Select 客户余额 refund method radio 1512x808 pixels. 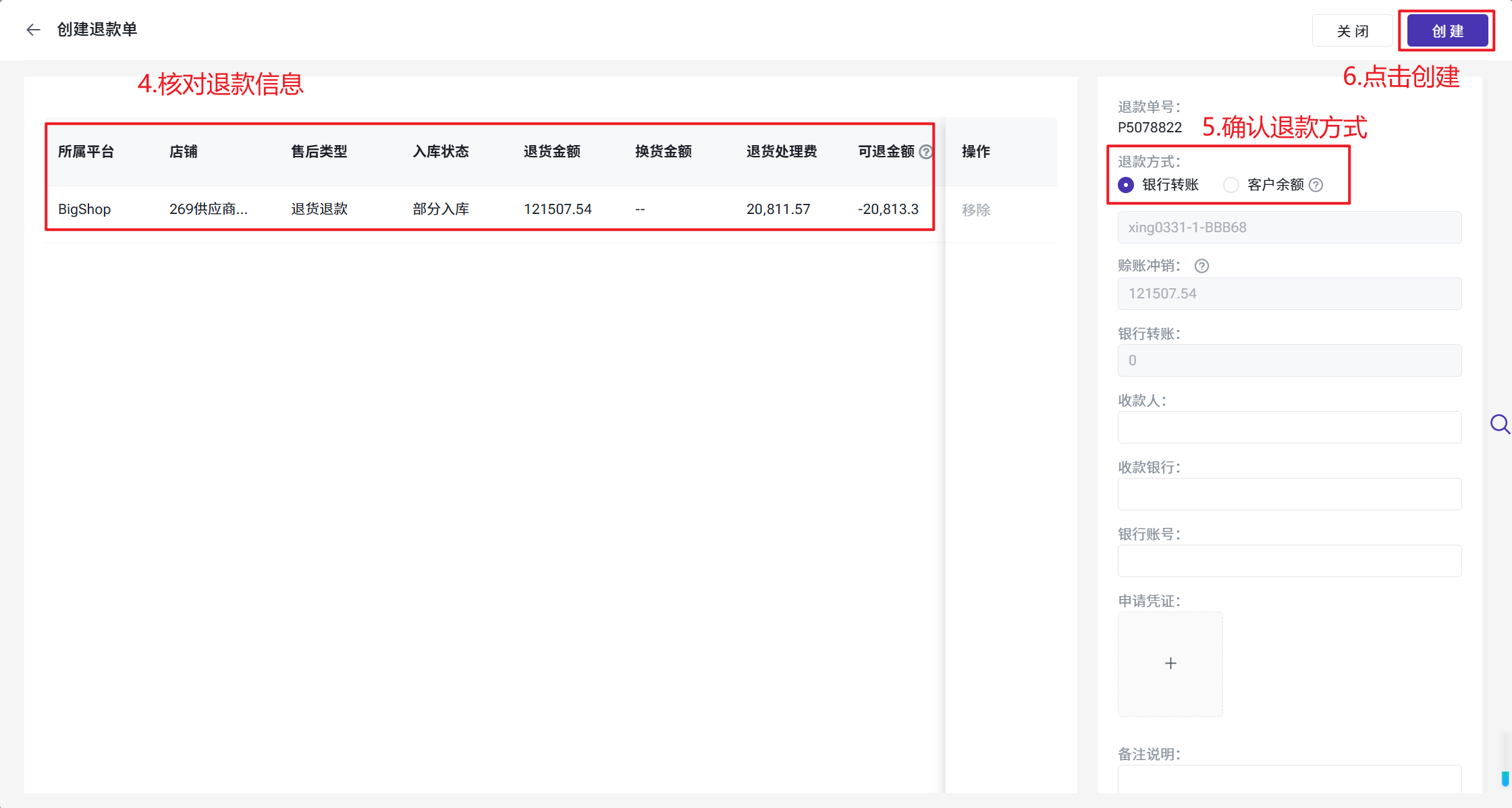1231,185
